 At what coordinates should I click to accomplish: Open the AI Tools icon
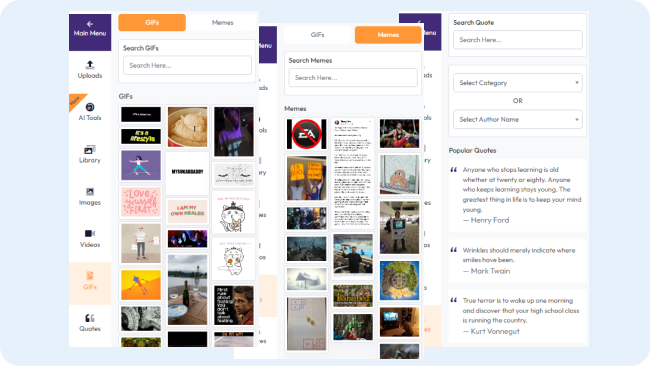click(90, 107)
